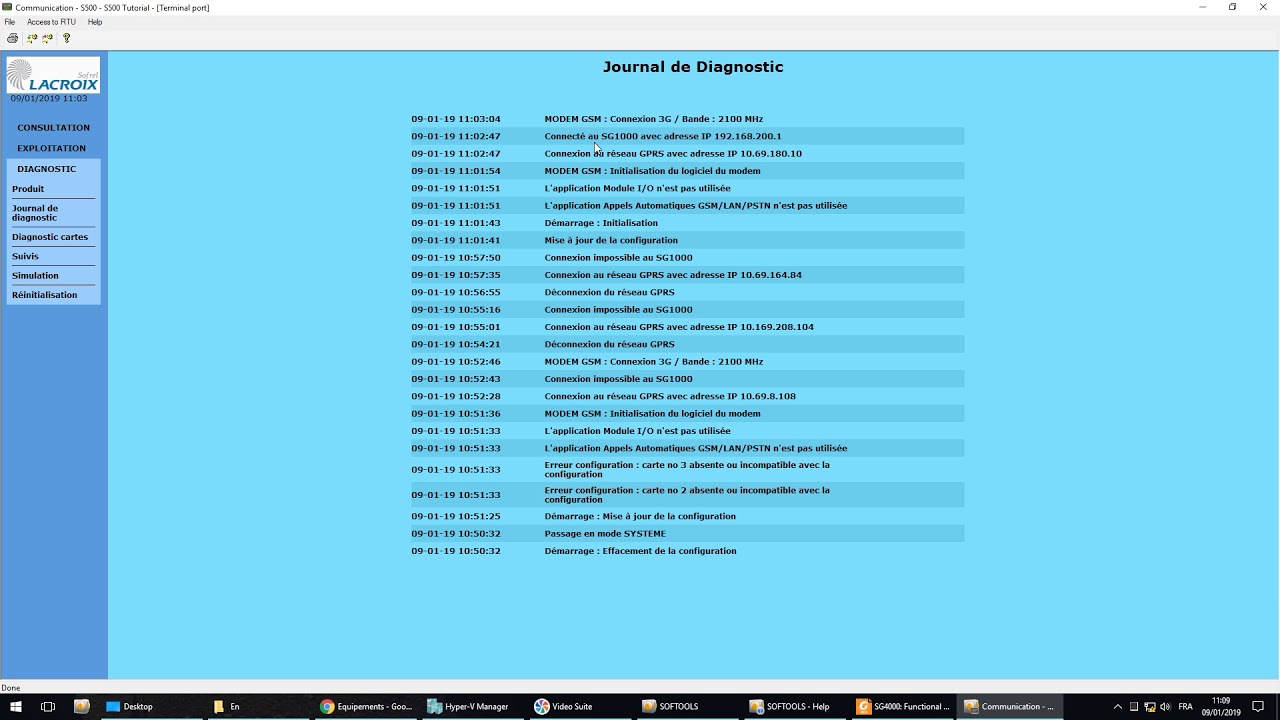Open the notification center icon
The height and width of the screenshot is (720, 1280).
[1259, 706]
